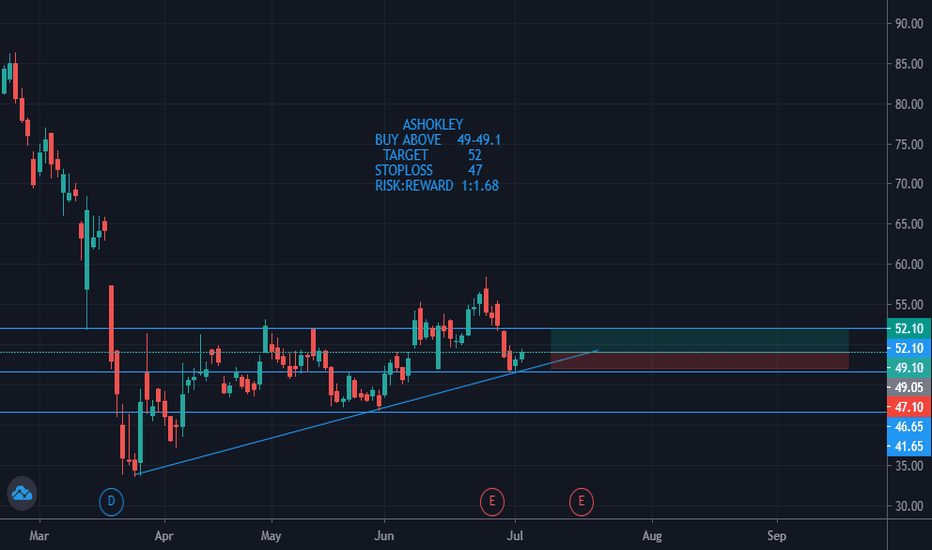Open the upcoming earnings E marker after the last candle

[x=581, y=501]
